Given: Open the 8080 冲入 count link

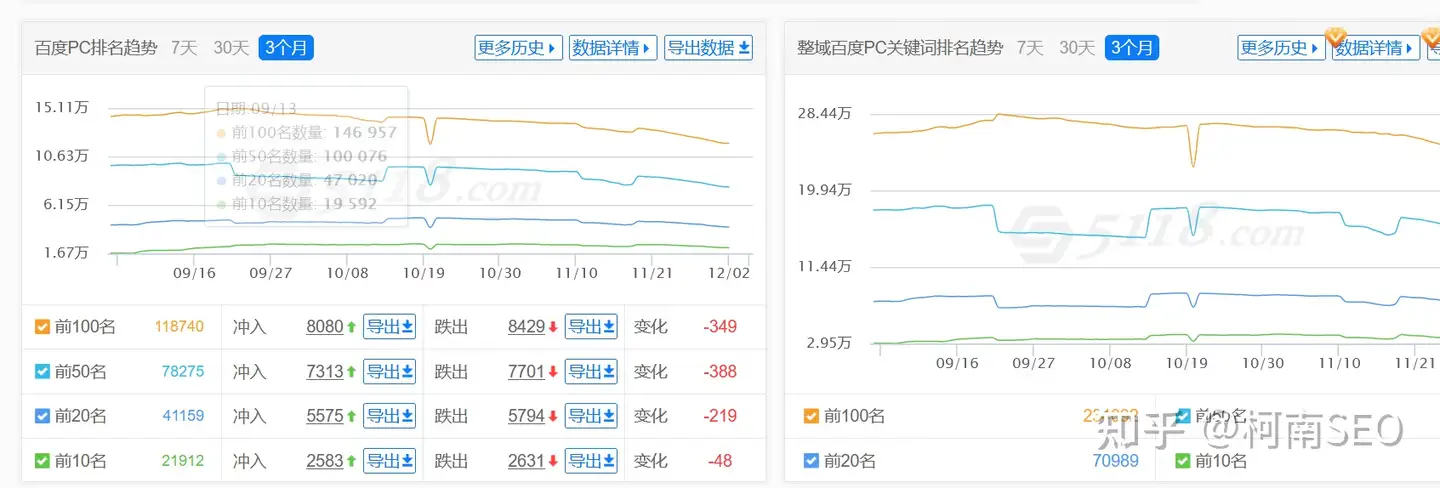Looking at the screenshot, I should pos(325,327).
